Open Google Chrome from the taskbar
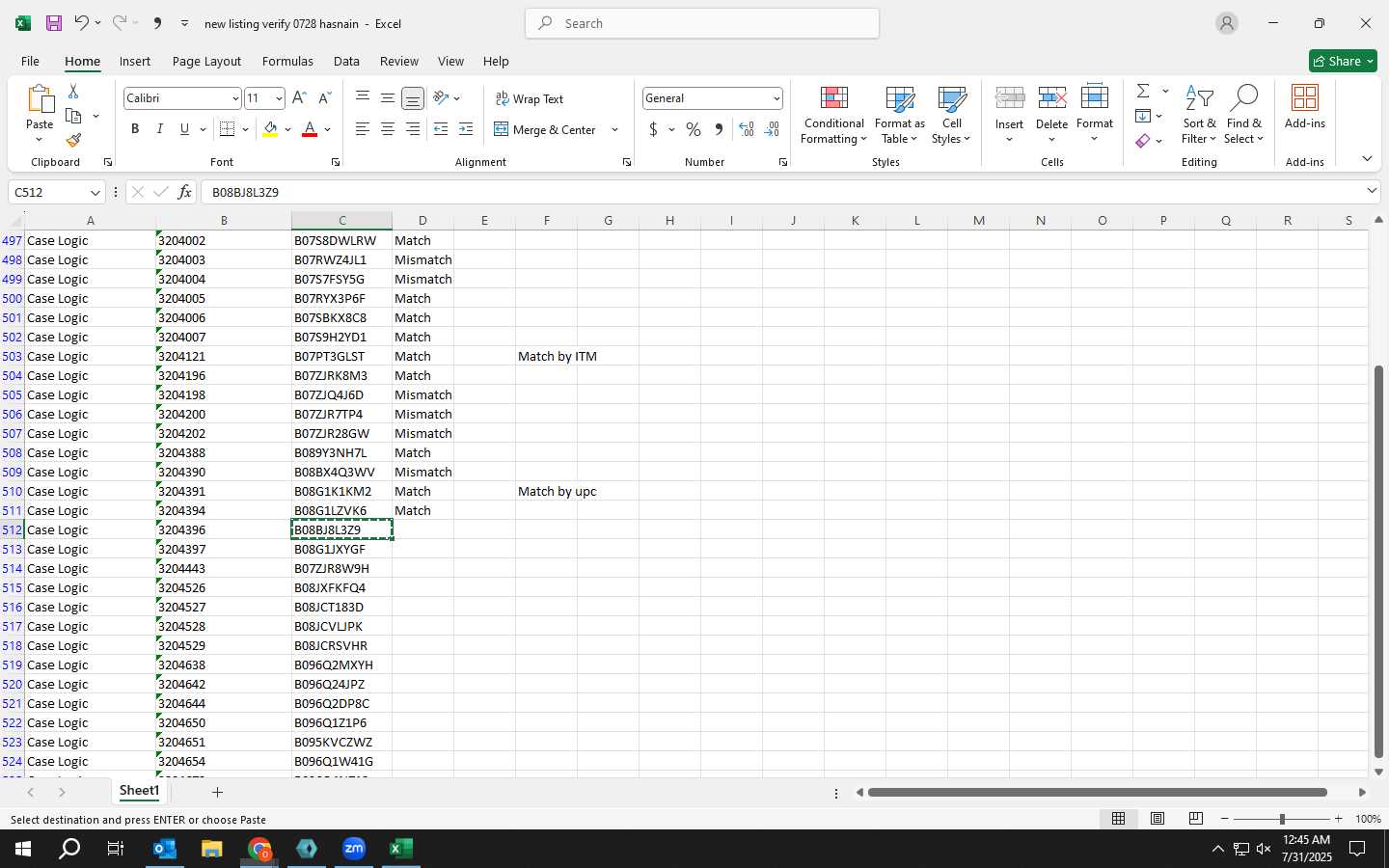Image resolution: width=1389 pixels, height=868 pixels. [x=259, y=849]
